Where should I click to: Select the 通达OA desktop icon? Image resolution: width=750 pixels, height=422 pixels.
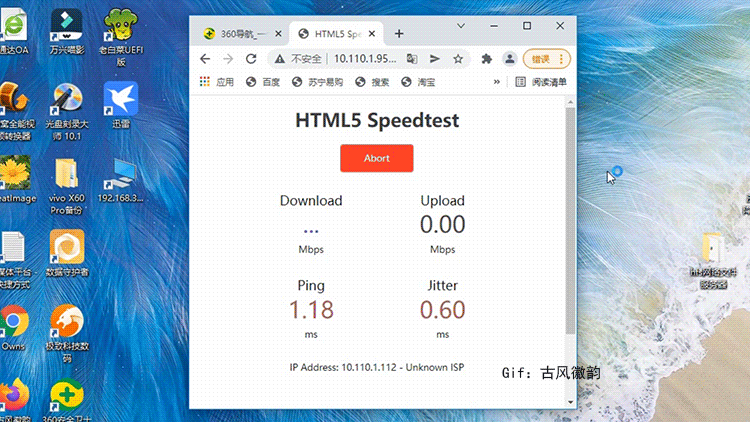click(x=13, y=31)
